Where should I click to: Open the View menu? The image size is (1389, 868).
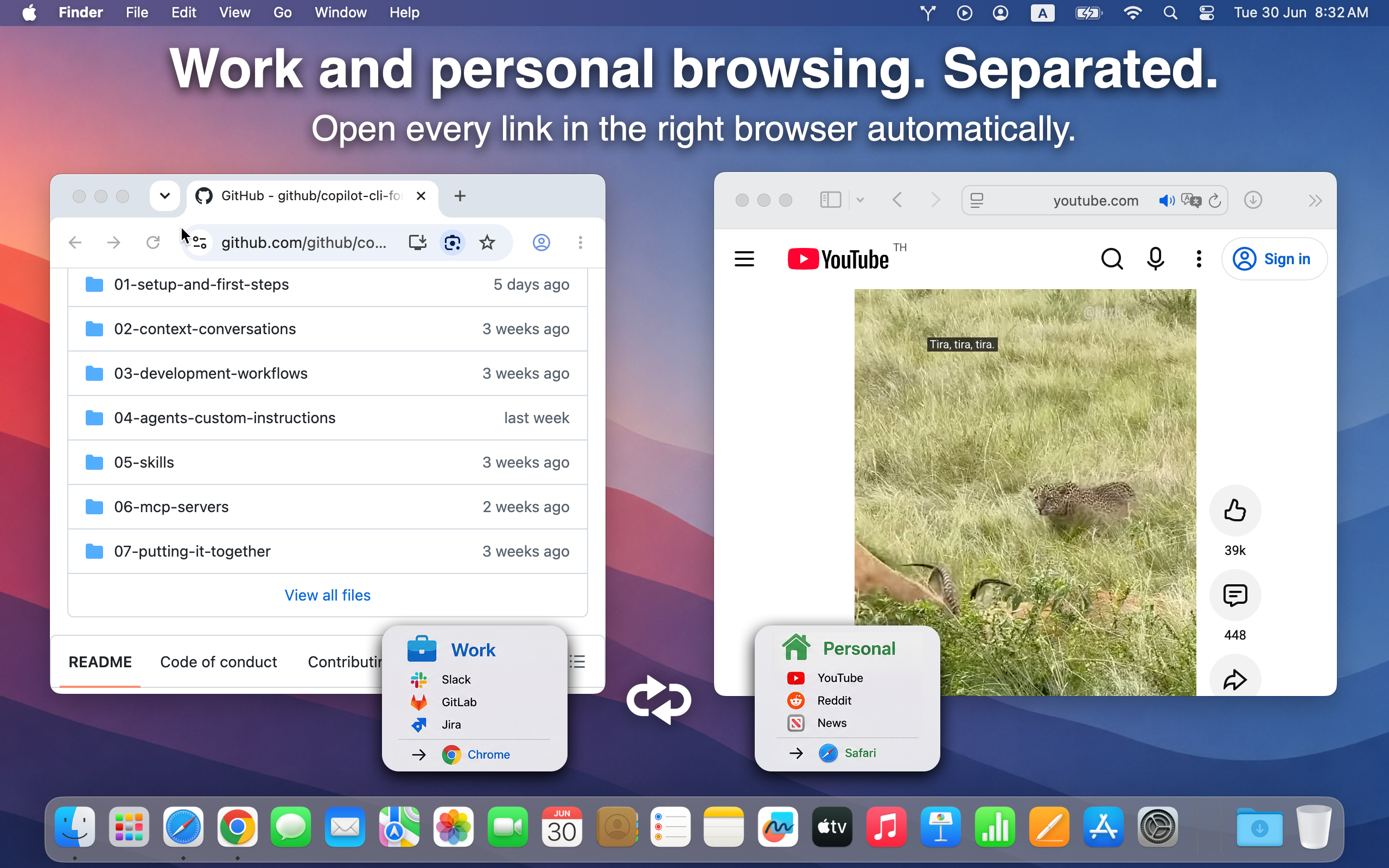pyautogui.click(x=235, y=12)
